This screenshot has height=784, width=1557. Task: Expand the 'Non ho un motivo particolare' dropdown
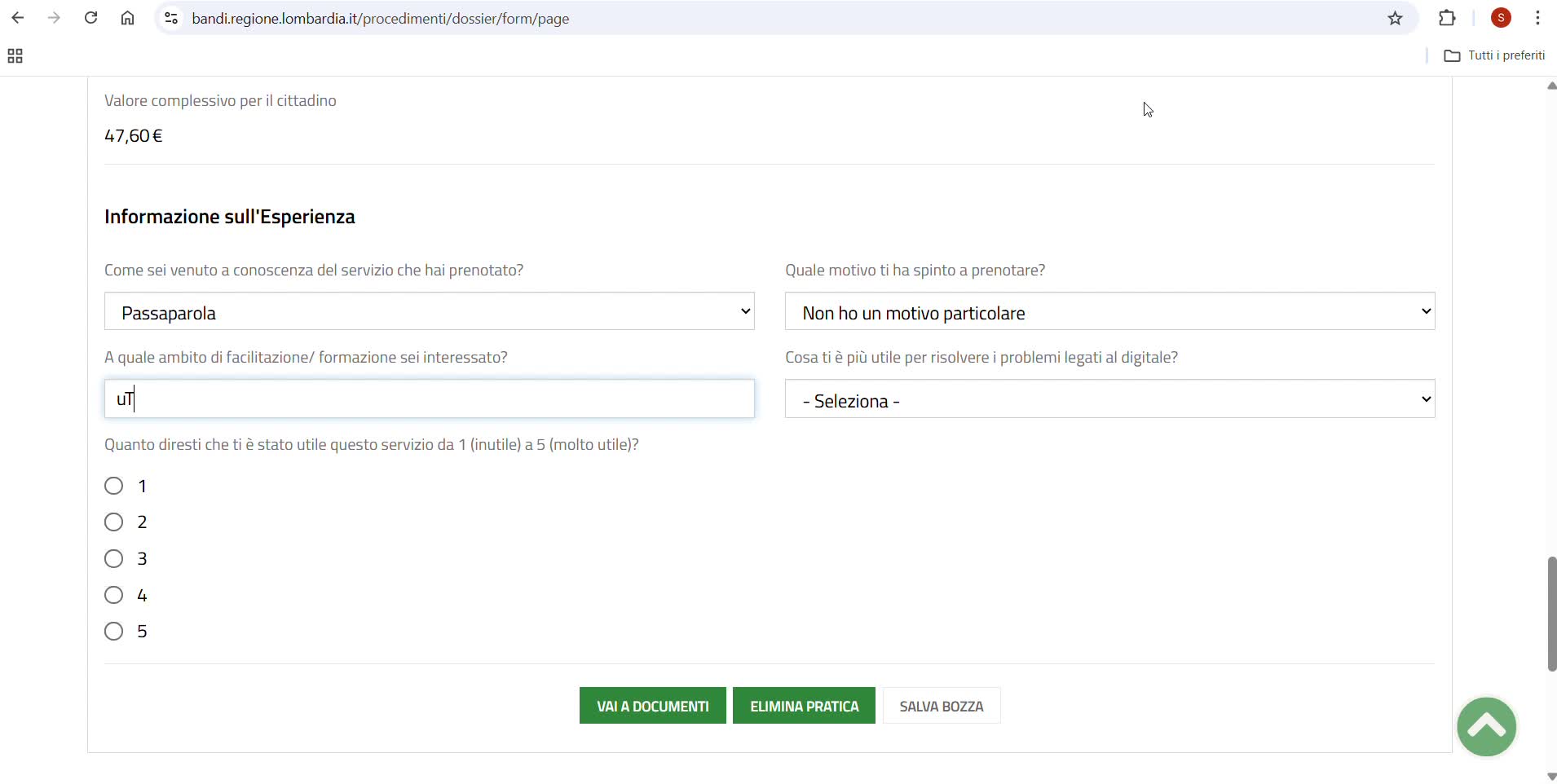click(1109, 311)
